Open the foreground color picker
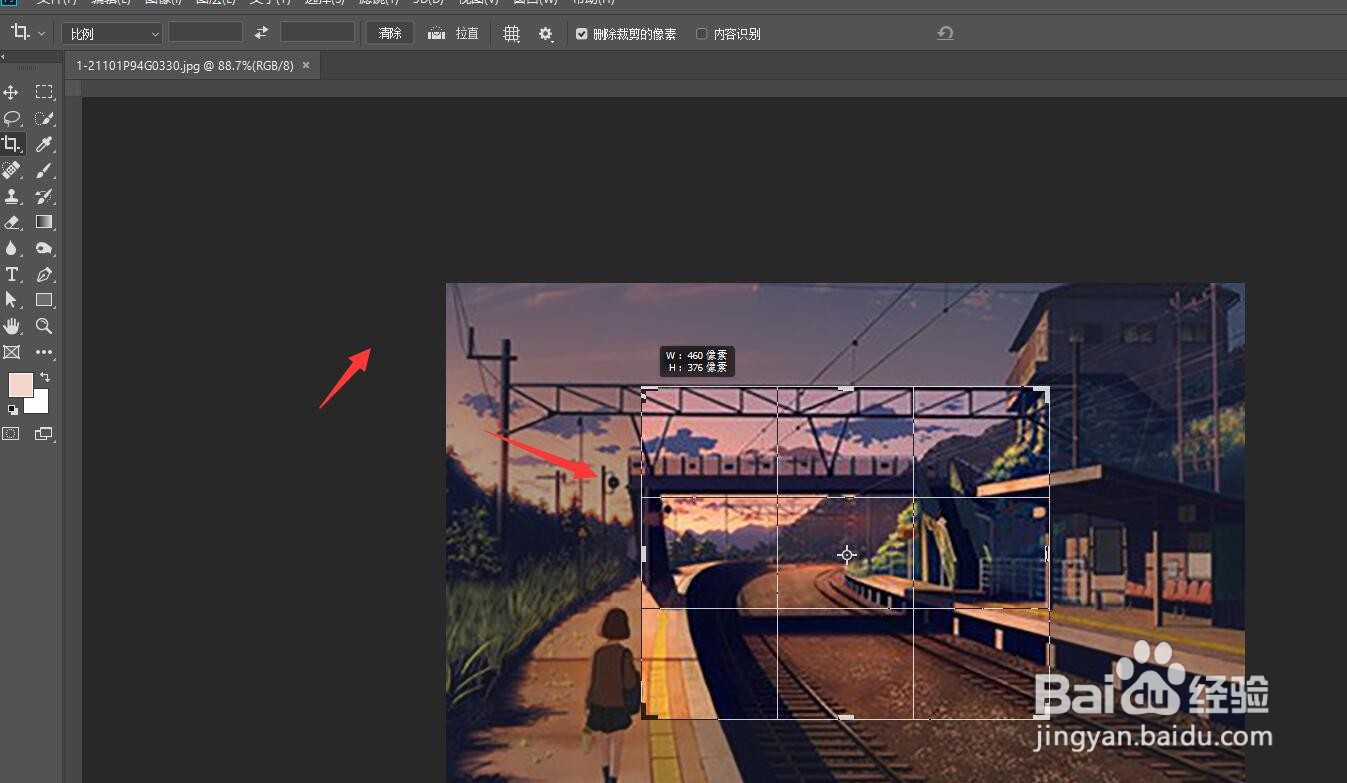The width and height of the screenshot is (1347, 783). (19, 384)
